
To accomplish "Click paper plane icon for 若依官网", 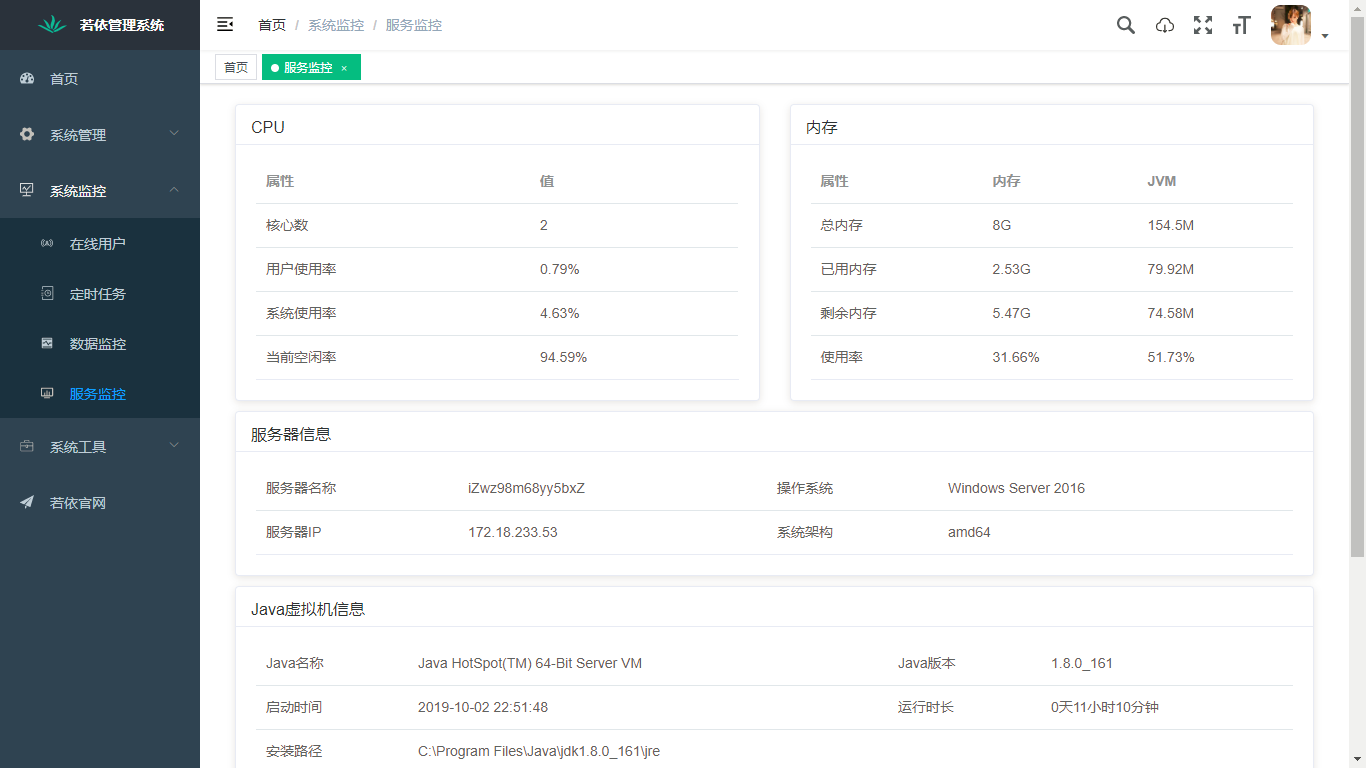I will [x=27, y=502].
